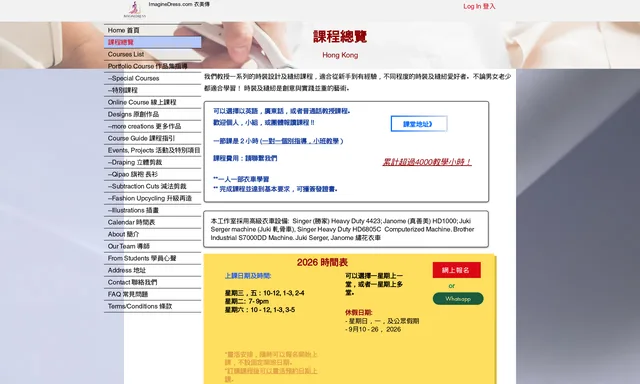The width and height of the screenshot is (640, 384).
Task: Click the orange 訂購課程後 underlined note
Action: [x=271, y=375]
